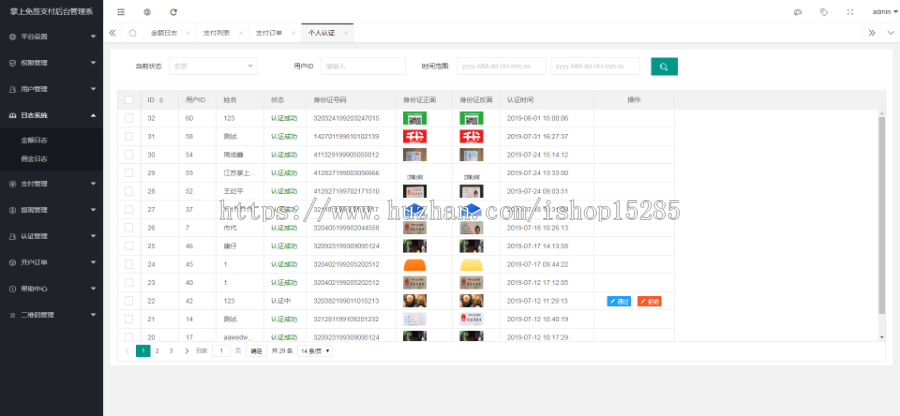This screenshot has width=900, height=416.
Task: Go to next page arrow in pagination
Action: pyautogui.click(x=187, y=351)
